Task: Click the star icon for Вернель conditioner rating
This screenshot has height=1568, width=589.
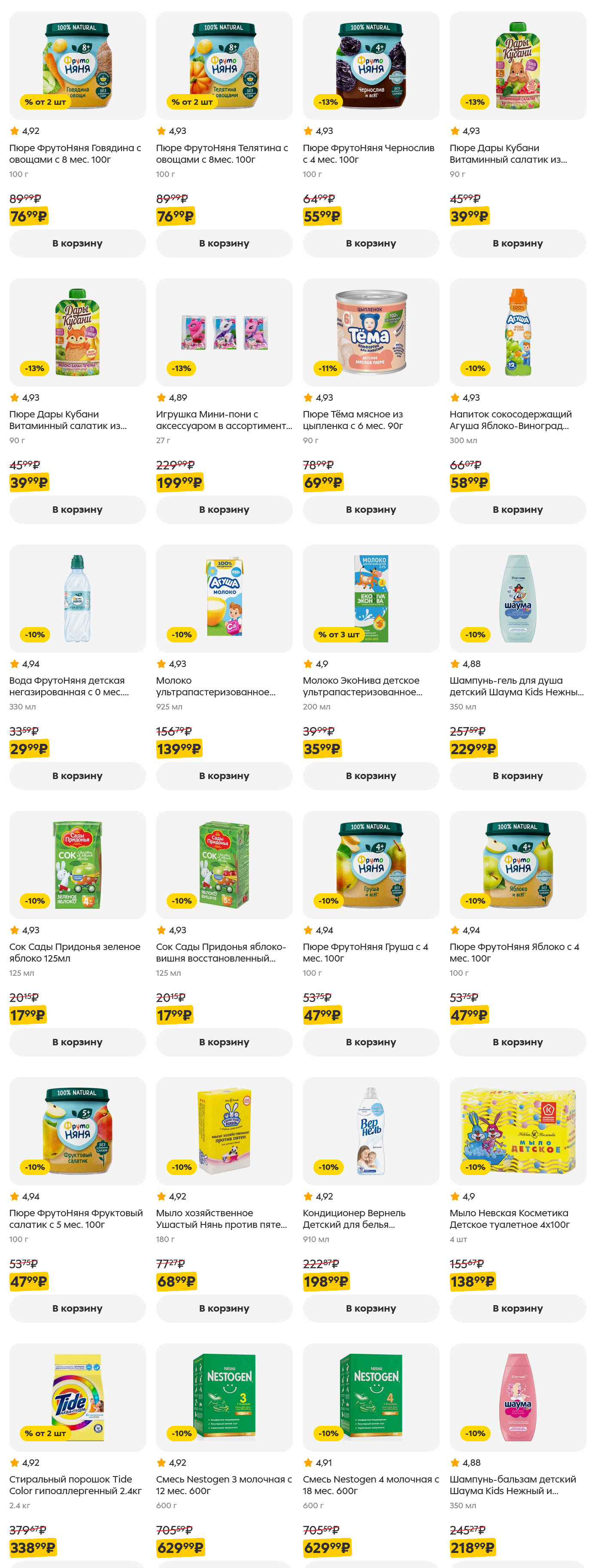Action: click(308, 1196)
